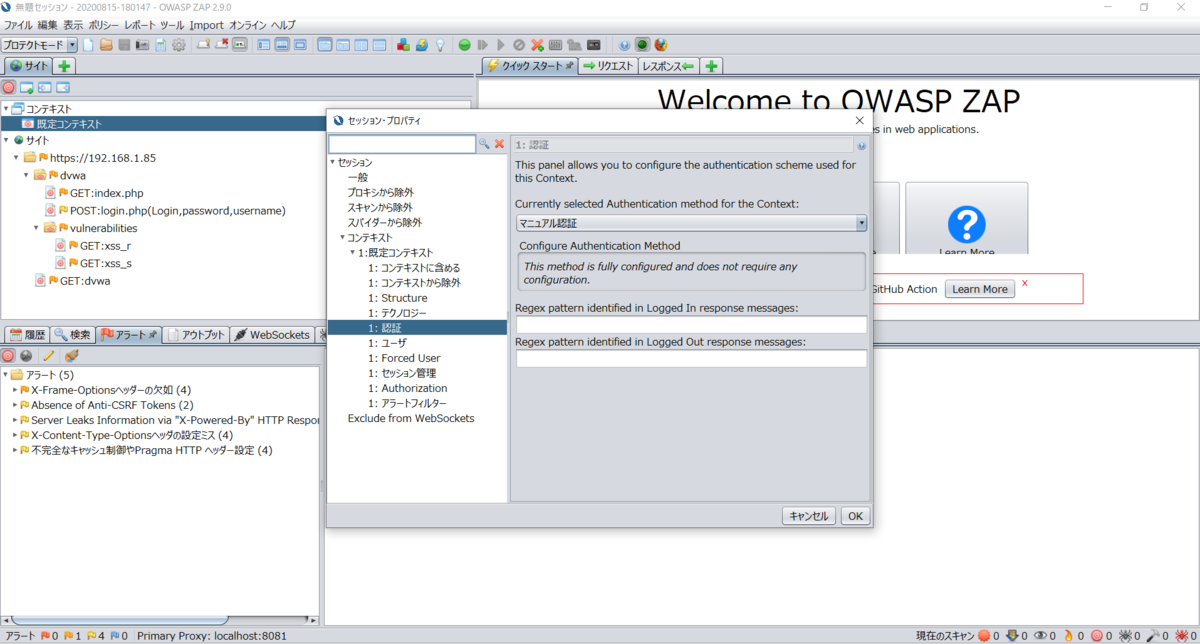Collapse the セッション tree node in dialog
This screenshot has height=644, width=1200.
point(332,162)
